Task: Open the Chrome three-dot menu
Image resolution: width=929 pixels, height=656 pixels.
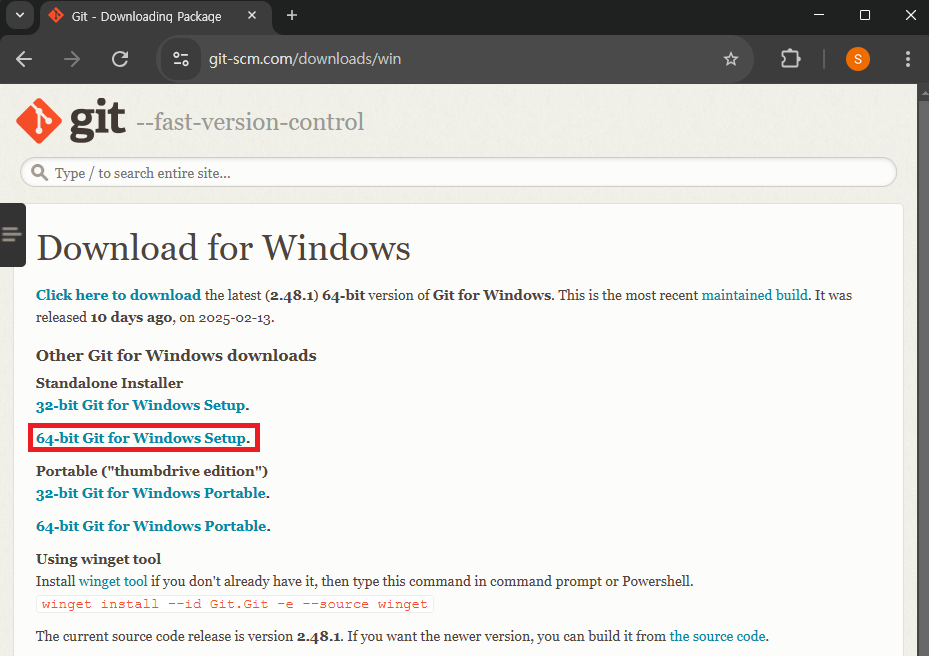Action: pos(908,59)
